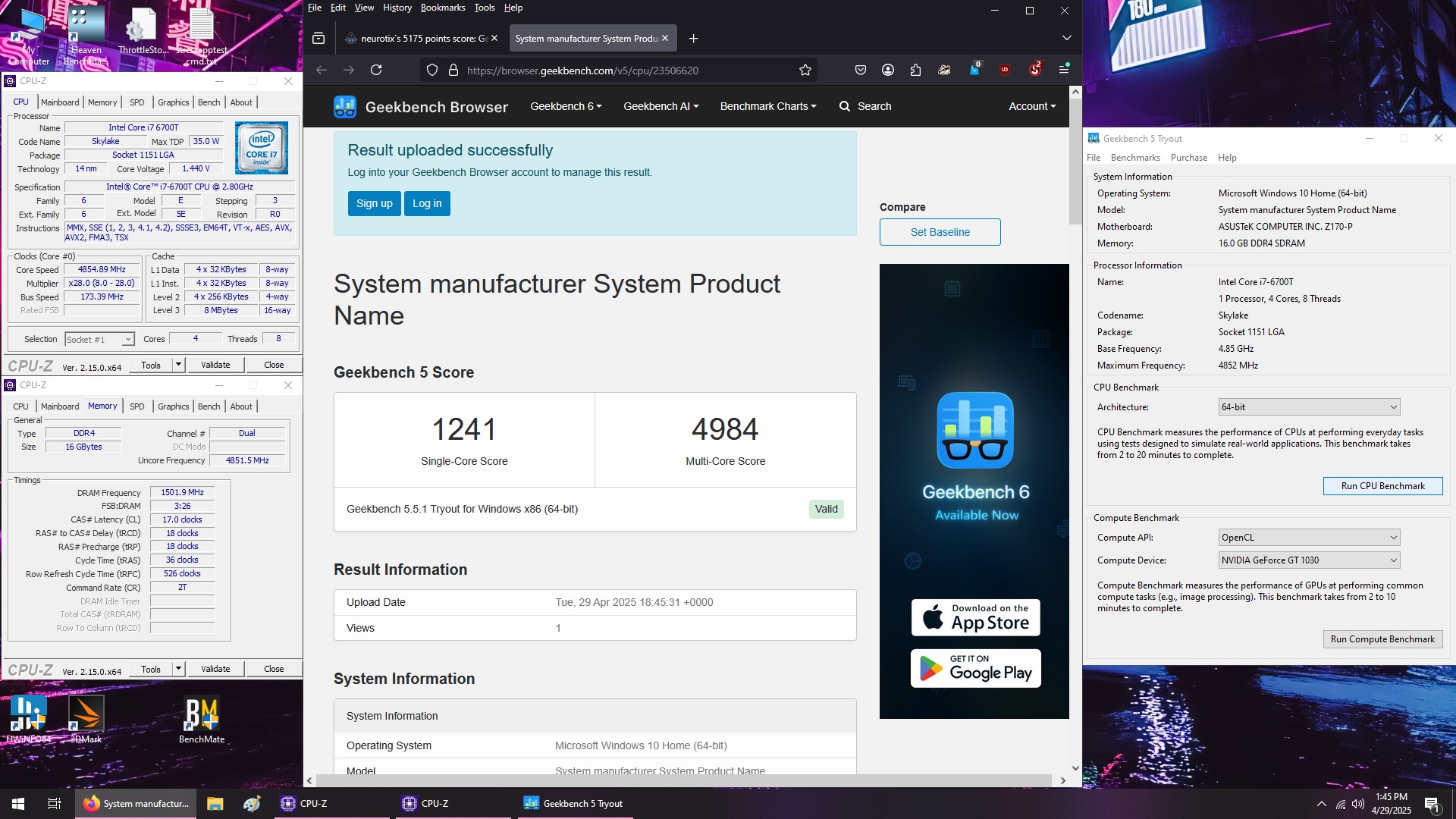The image size is (1456, 819).
Task: Launch BenchMate desktop shortcut
Action: tap(202, 719)
